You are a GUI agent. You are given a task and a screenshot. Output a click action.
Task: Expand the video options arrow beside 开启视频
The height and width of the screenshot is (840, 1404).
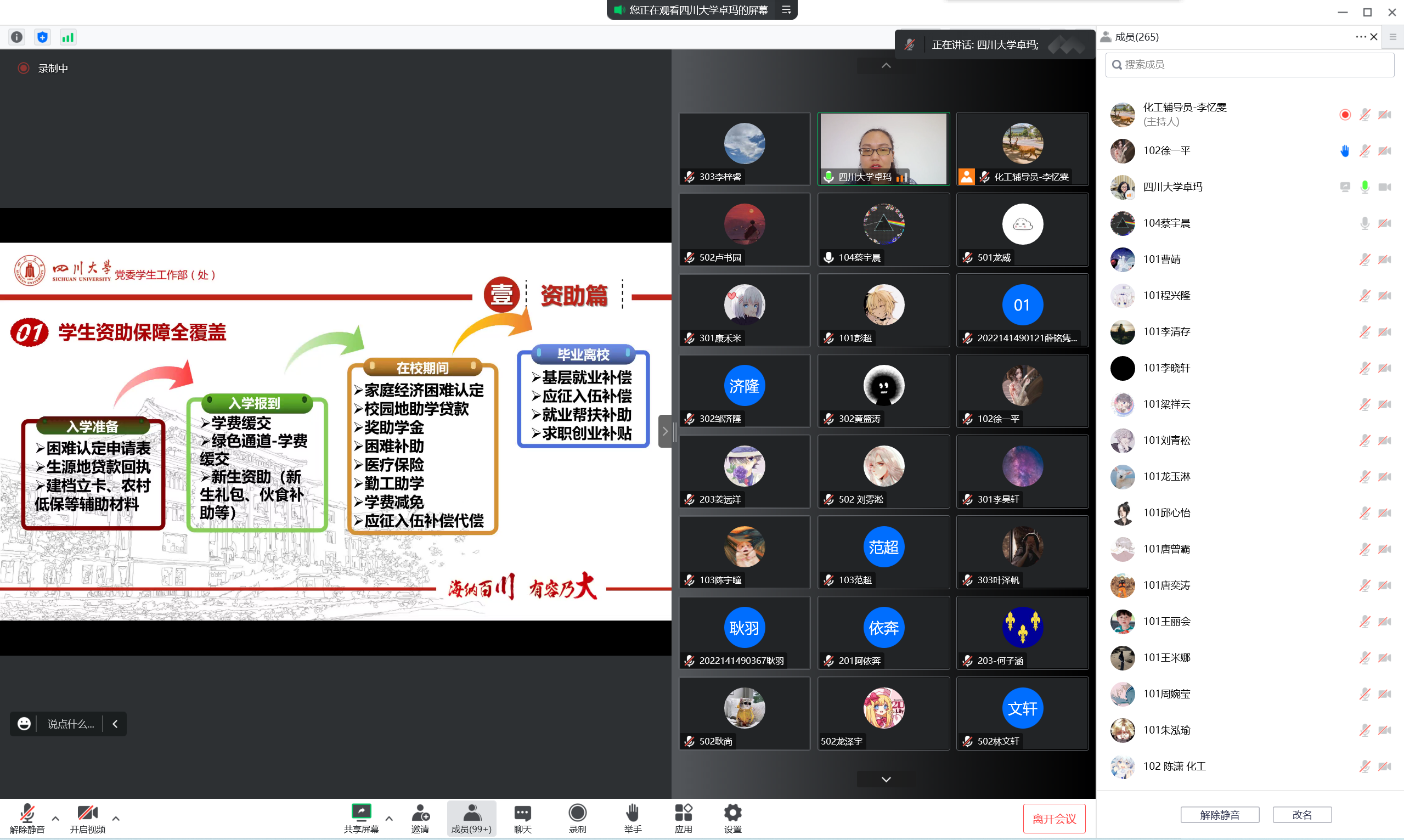115,818
